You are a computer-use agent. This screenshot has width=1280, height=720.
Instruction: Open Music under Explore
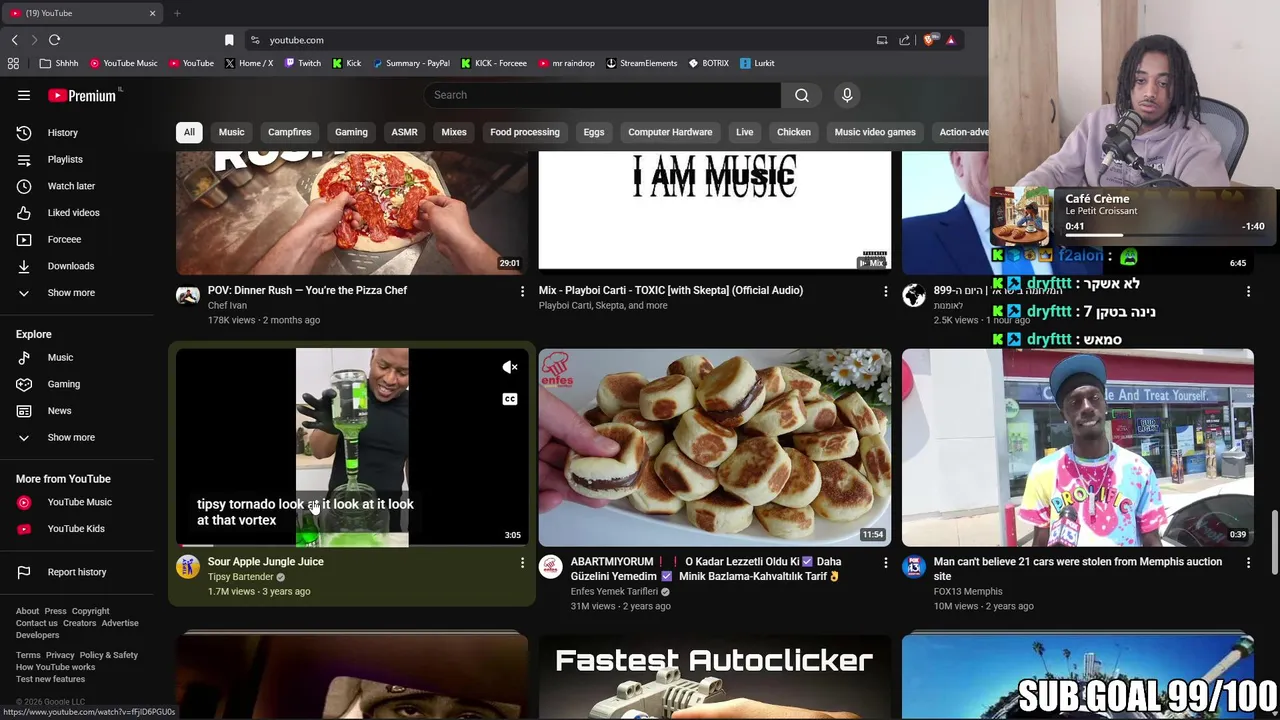(60, 357)
